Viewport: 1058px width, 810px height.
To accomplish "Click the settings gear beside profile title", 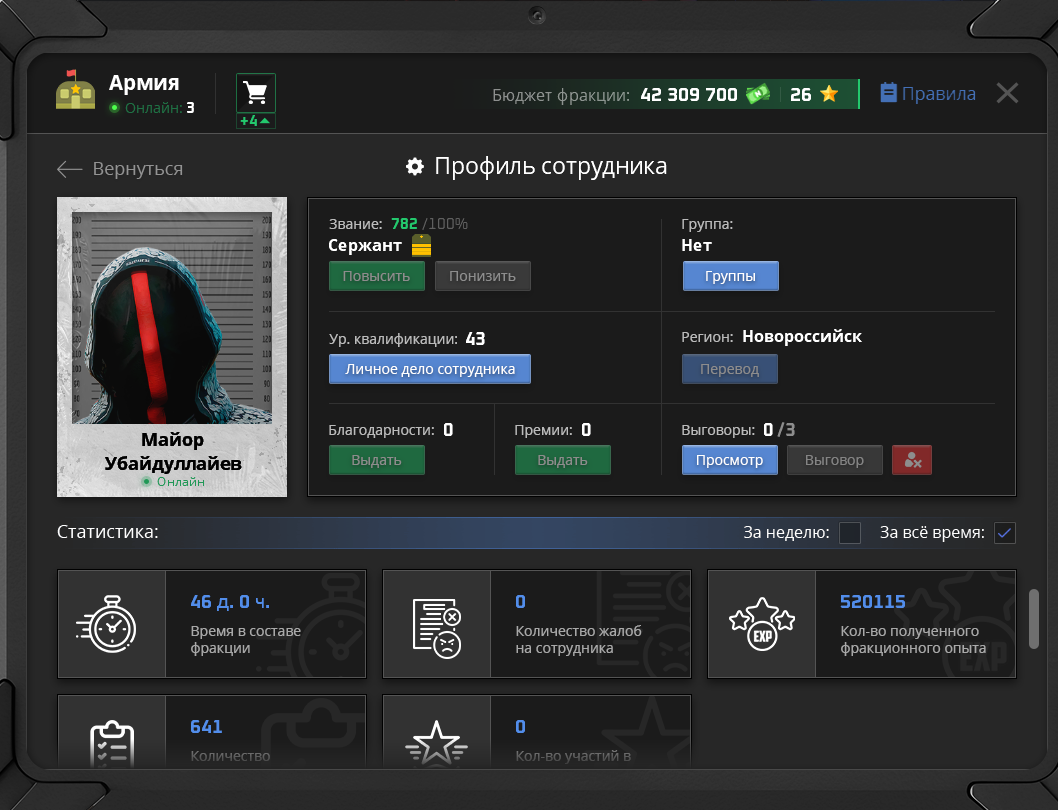I will 415,167.
